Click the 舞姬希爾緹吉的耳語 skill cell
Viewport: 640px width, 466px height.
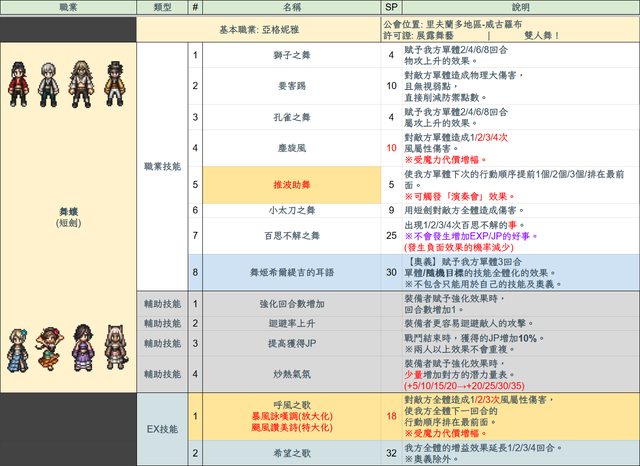[x=293, y=270]
